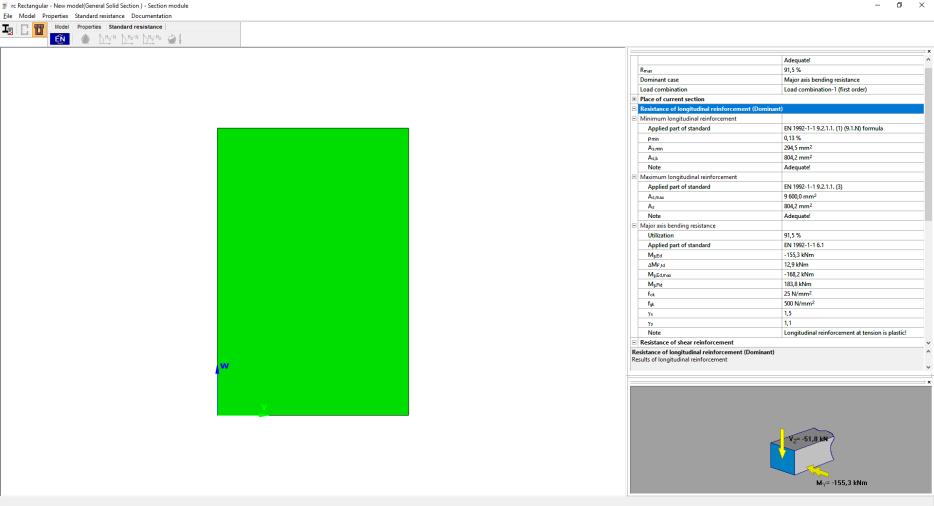
Task: Select the highlighted brown column section icon
Action: point(39,29)
